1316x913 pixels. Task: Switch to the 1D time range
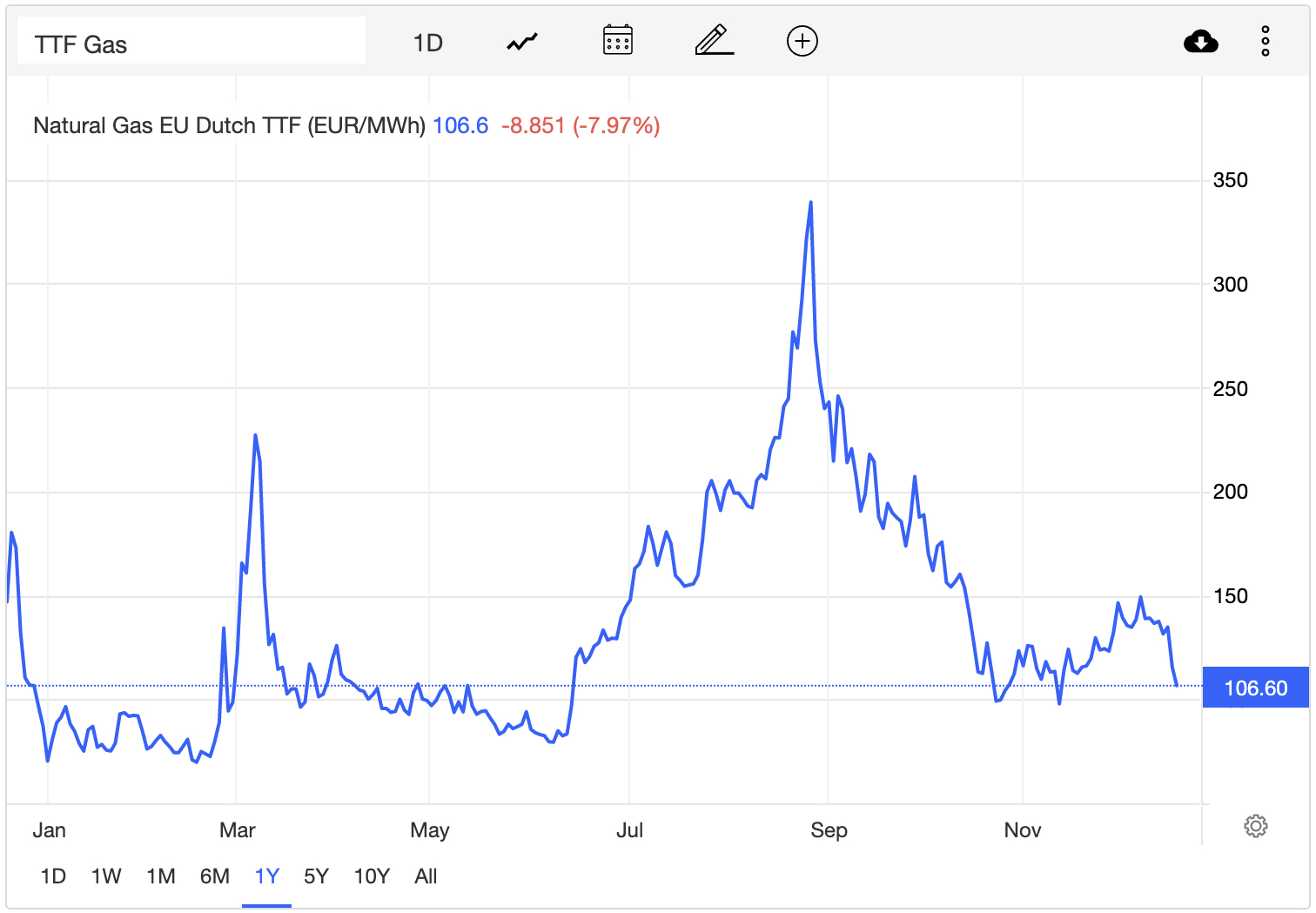53,876
